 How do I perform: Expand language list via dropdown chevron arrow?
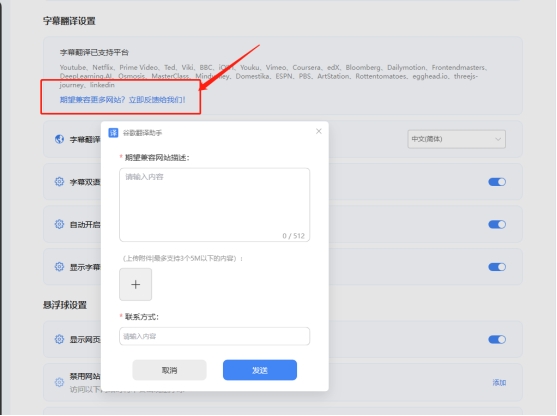(498, 139)
